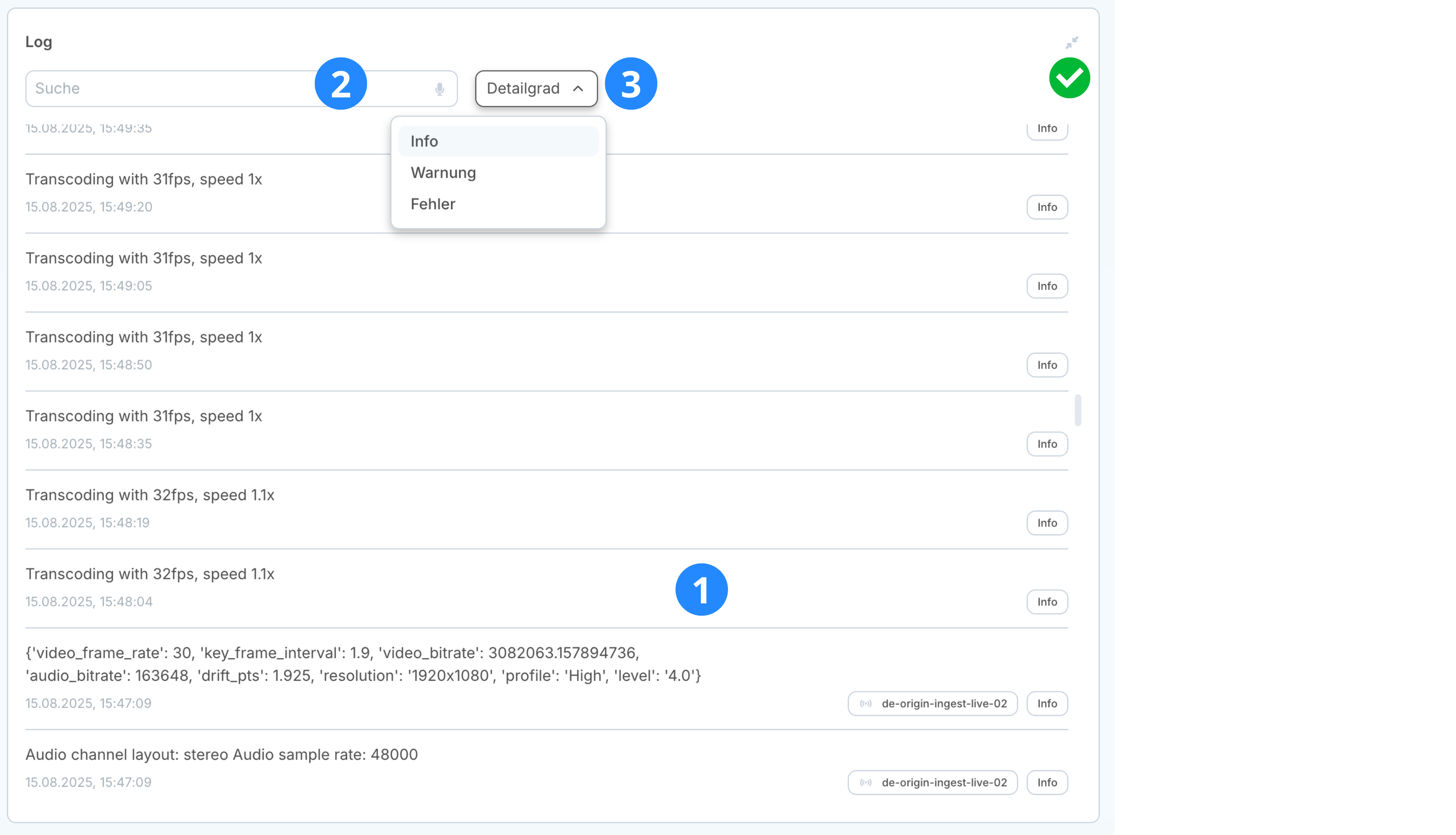Viewport: 1456px width, 835px height.
Task: Click the chevron arrow on Detailgrad
Action: pos(578,89)
